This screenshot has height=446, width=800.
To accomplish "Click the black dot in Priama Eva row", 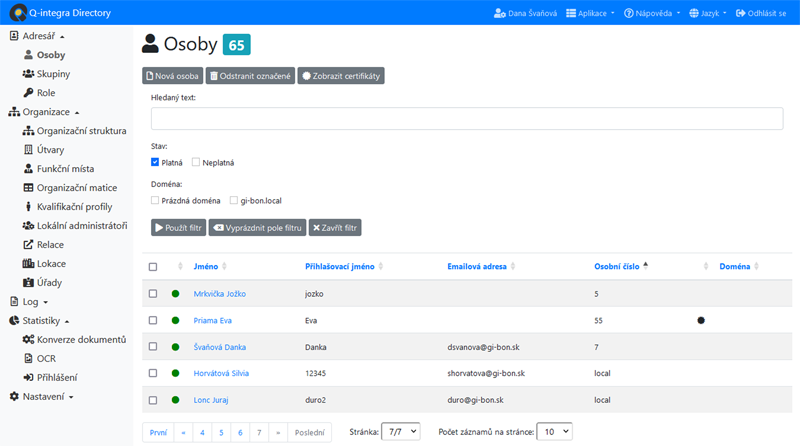I will tap(701, 320).
